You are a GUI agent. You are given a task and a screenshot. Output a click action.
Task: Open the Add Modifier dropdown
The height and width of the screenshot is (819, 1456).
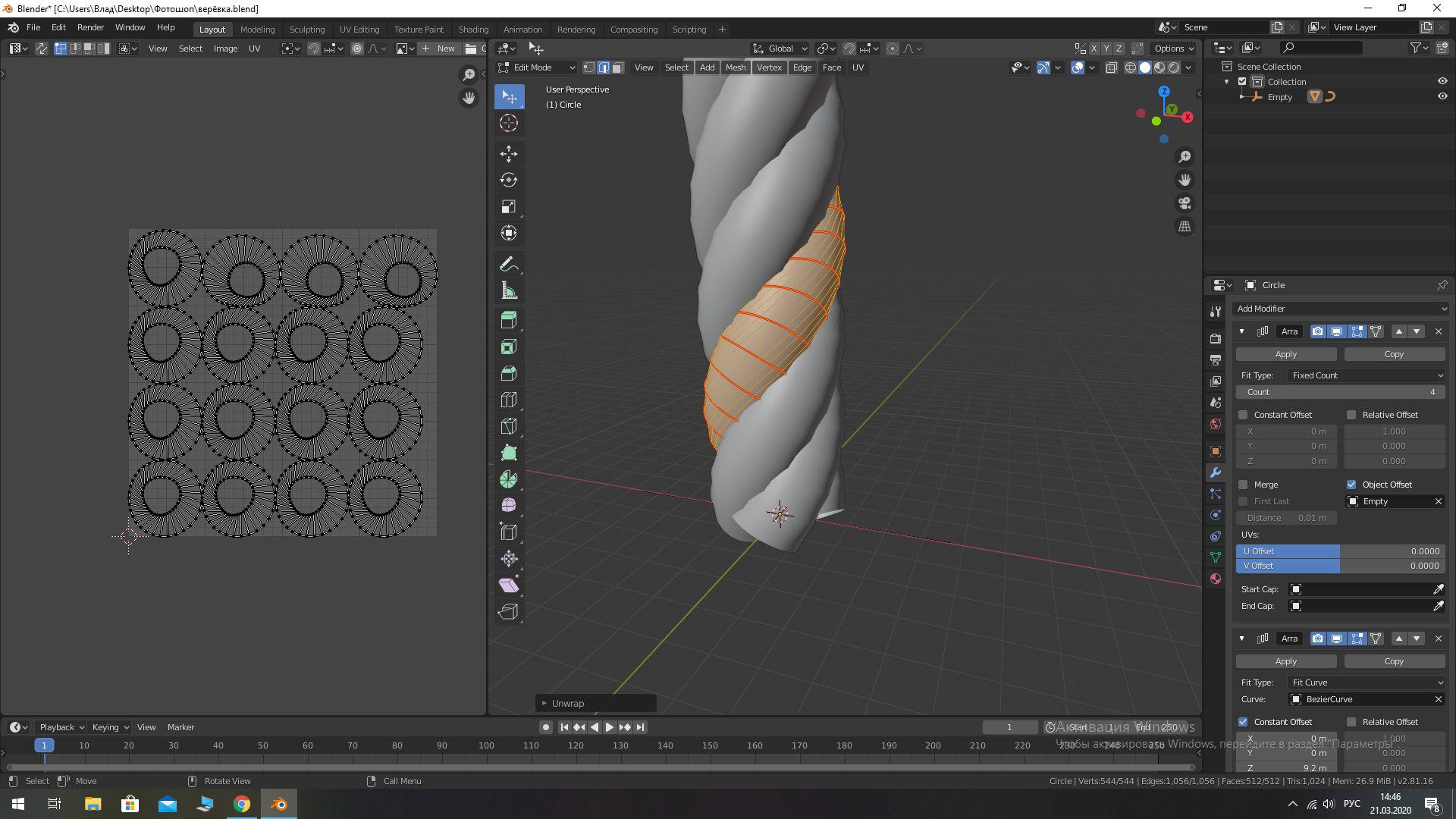tap(1340, 309)
